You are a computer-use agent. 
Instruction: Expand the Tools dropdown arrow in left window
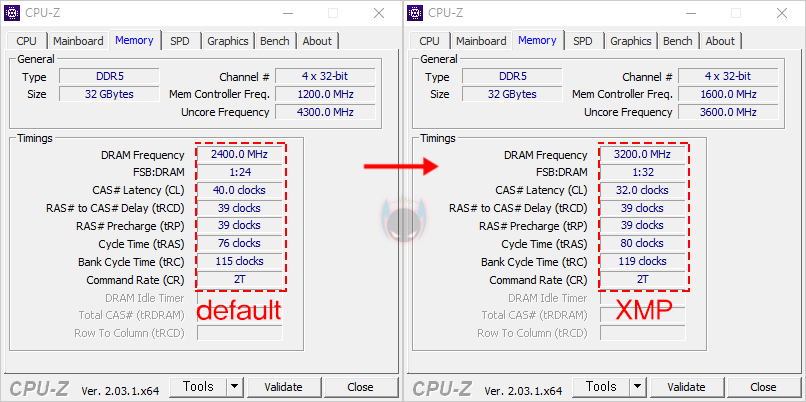click(234, 387)
